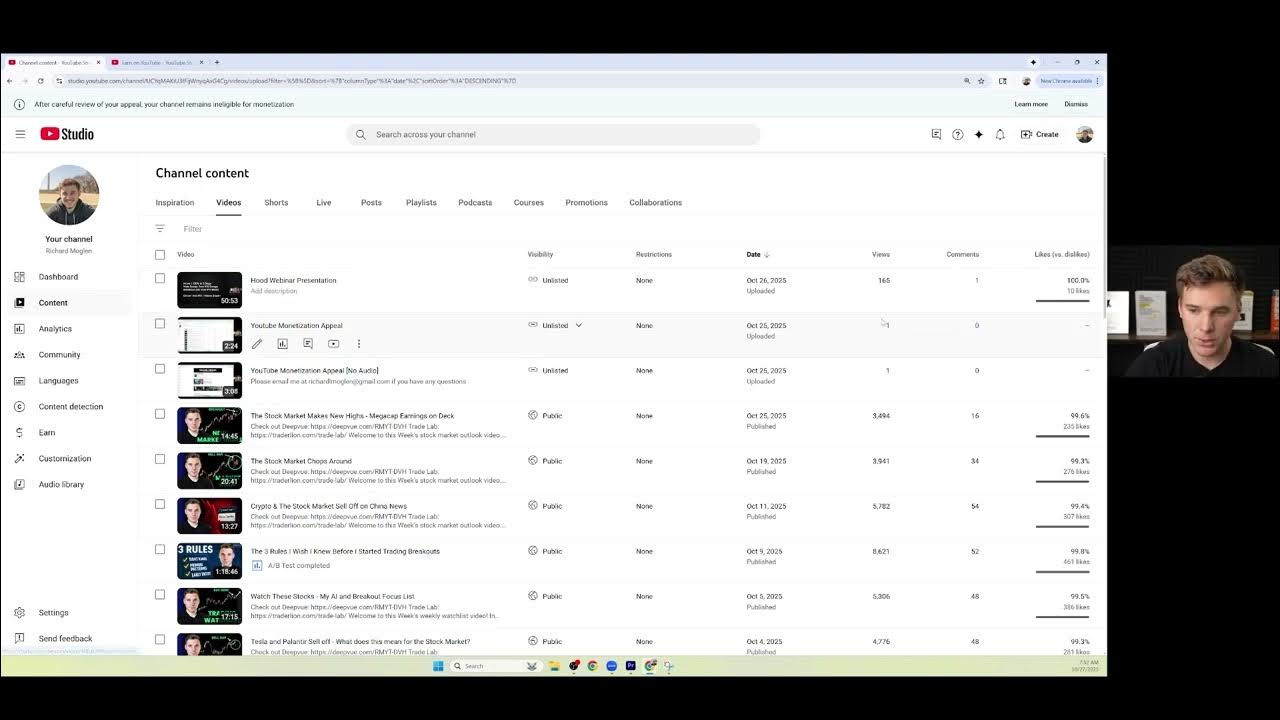1280x720 pixels.
Task: Open Analytics from the sidebar
Action: [55, 329]
